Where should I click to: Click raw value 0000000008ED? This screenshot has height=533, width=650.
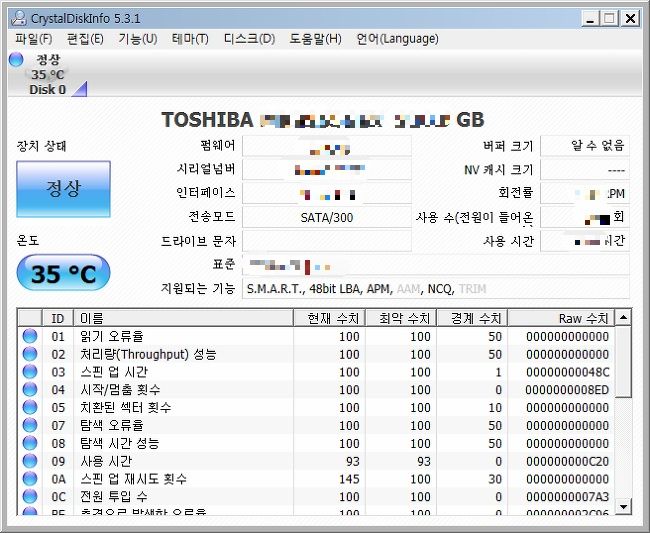567,390
